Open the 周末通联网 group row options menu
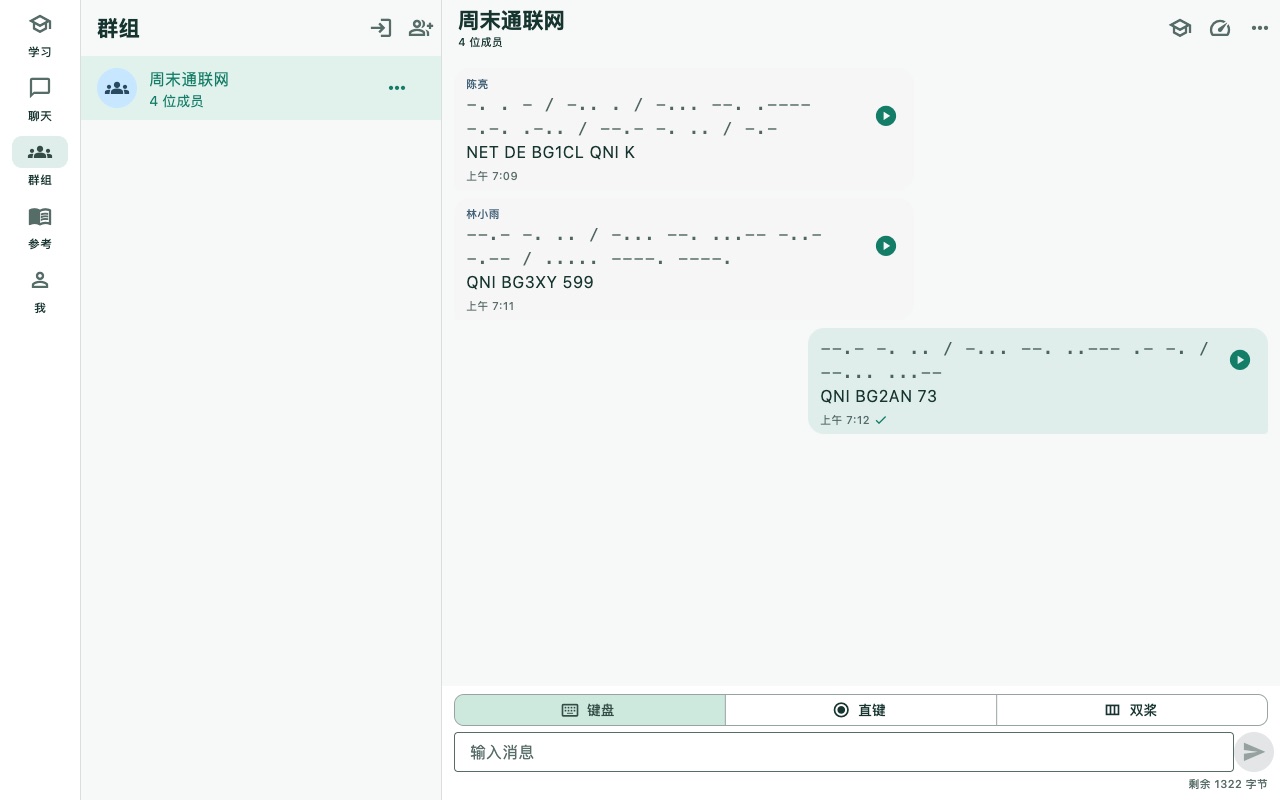The width and height of the screenshot is (1280, 800). click(397, 88)
